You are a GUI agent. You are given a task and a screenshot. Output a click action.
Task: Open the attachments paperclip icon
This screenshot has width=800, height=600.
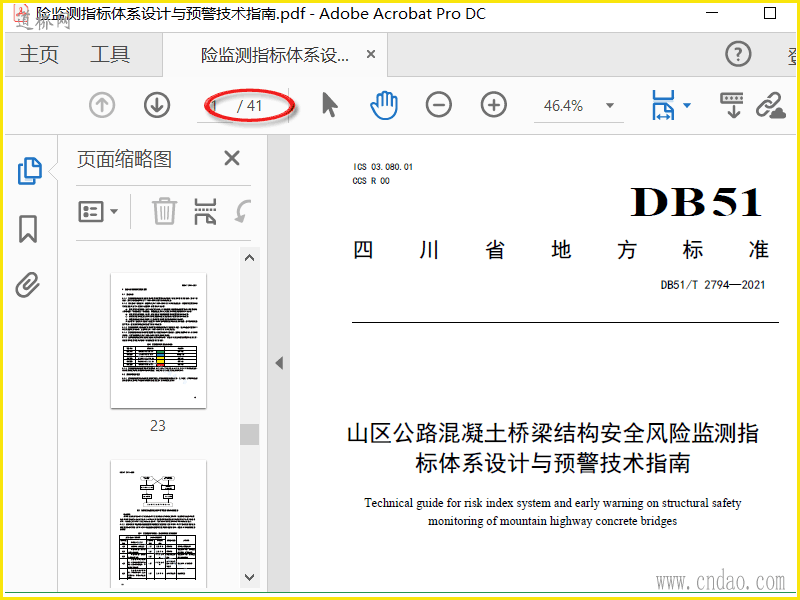point(28,285)
